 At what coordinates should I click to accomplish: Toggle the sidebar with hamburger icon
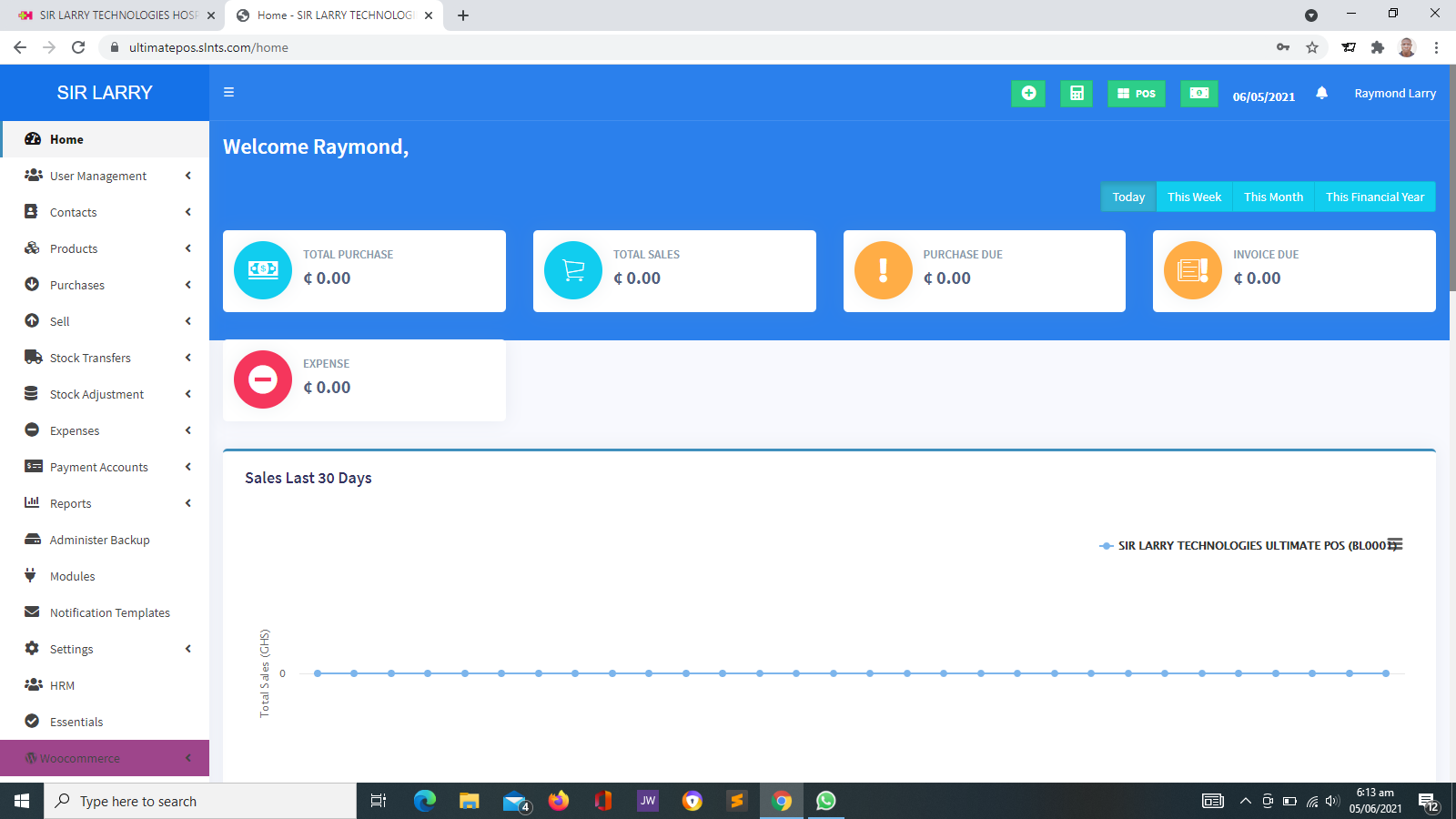[x=229, y=92]
